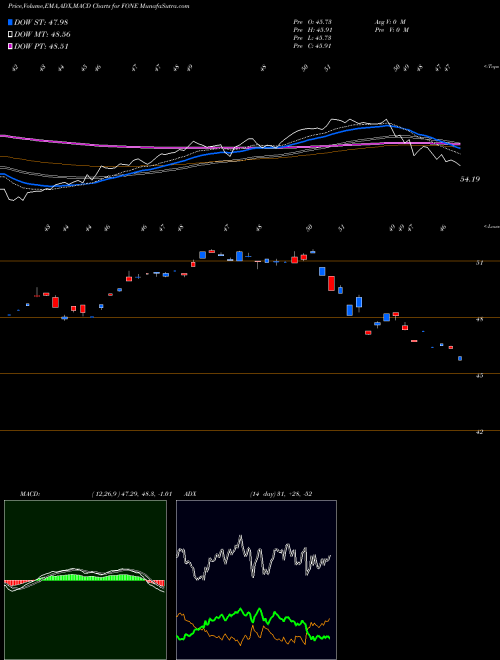Click the last blue candlestick at chart's end
The height and width of the screenshot is (660, 500).
[x=460, y=359]
